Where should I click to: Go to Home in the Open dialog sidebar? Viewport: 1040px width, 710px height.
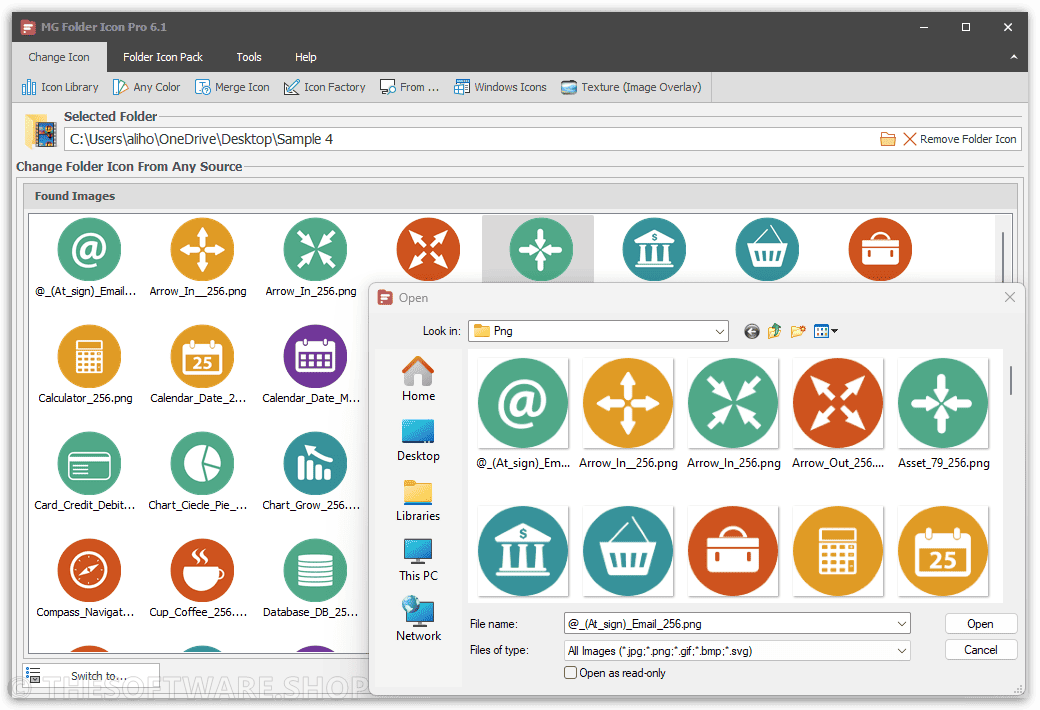419,380
